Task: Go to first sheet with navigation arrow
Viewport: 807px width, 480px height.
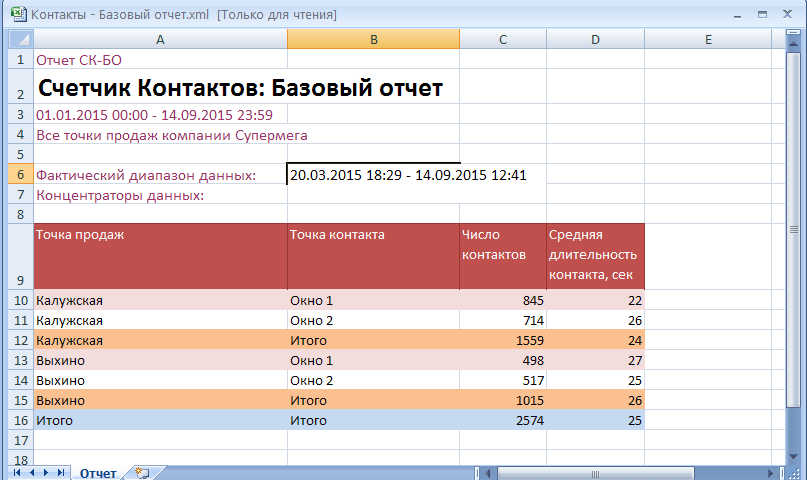Action: click(x=17, y=472)
